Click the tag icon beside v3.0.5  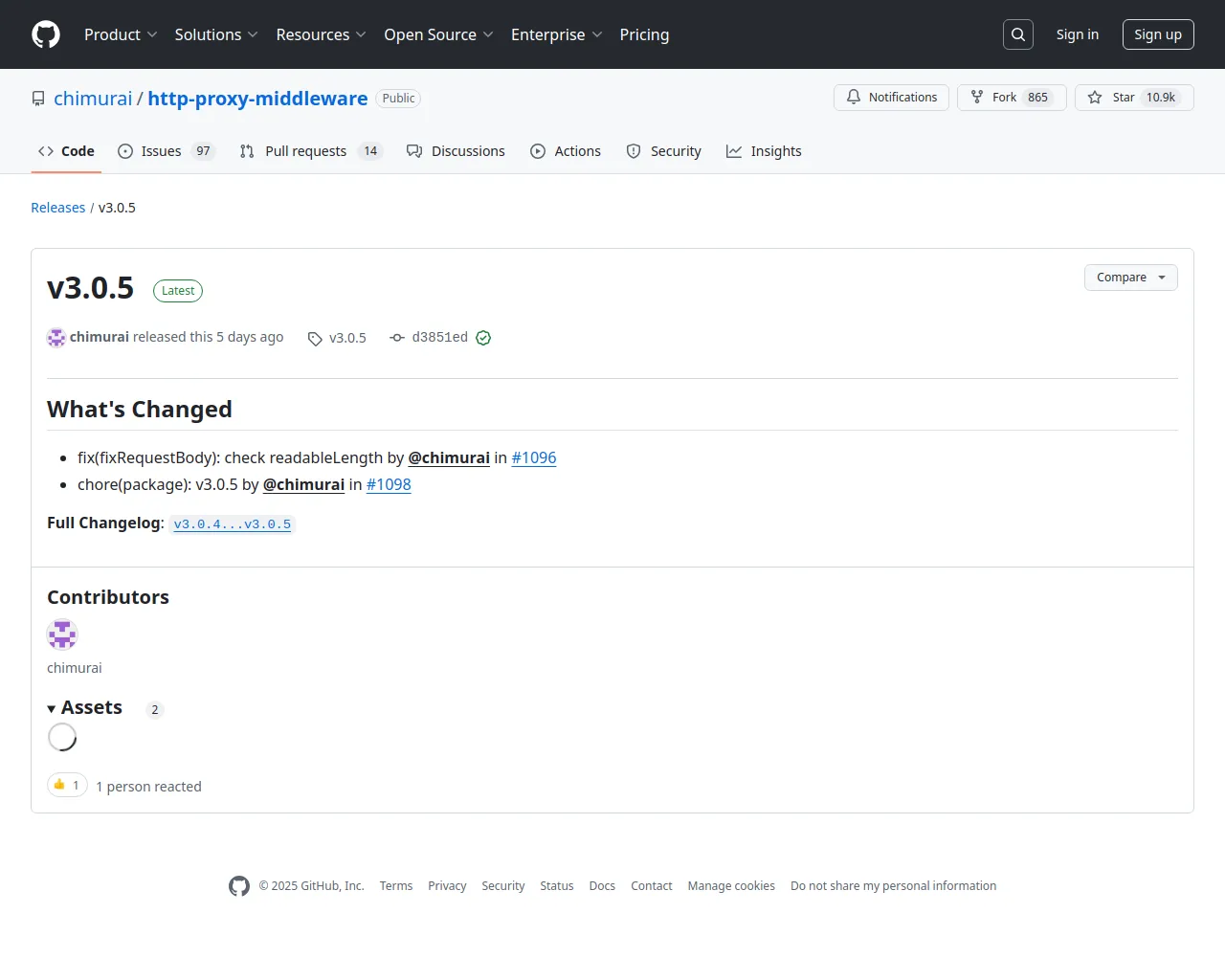[315, 339]
